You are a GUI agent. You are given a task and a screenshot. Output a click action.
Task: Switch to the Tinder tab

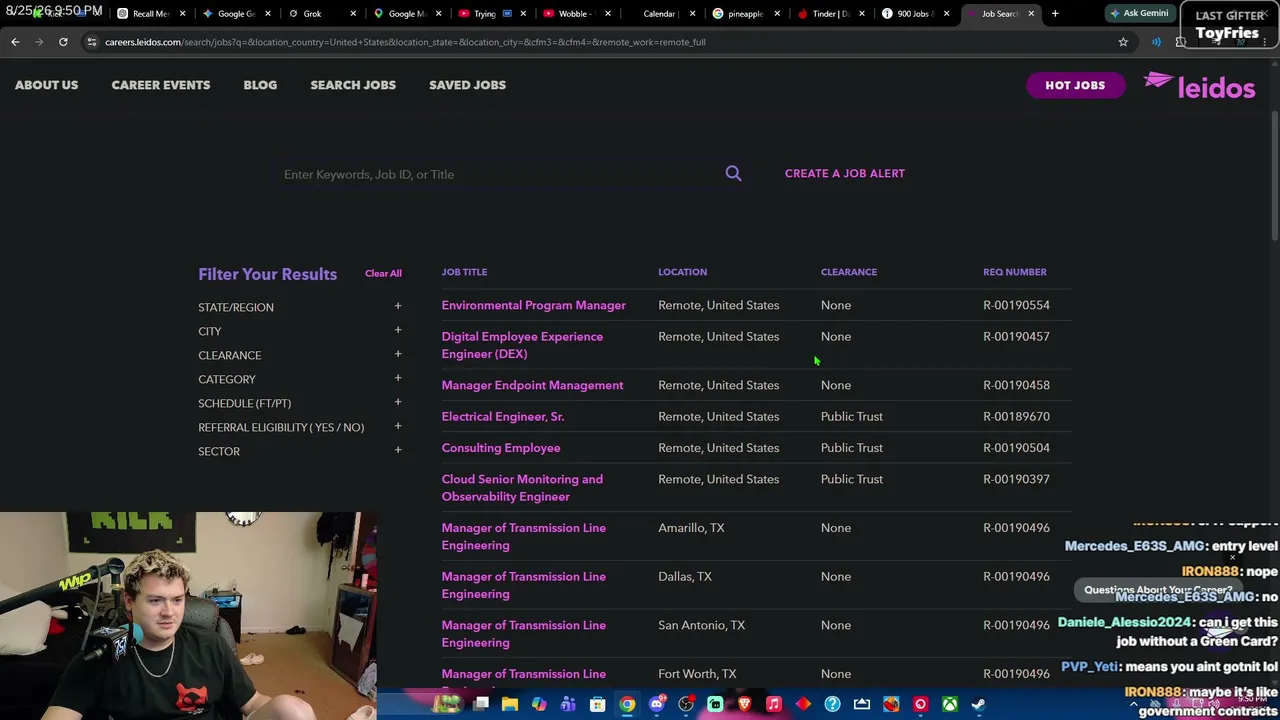click(x=830, y=14)
